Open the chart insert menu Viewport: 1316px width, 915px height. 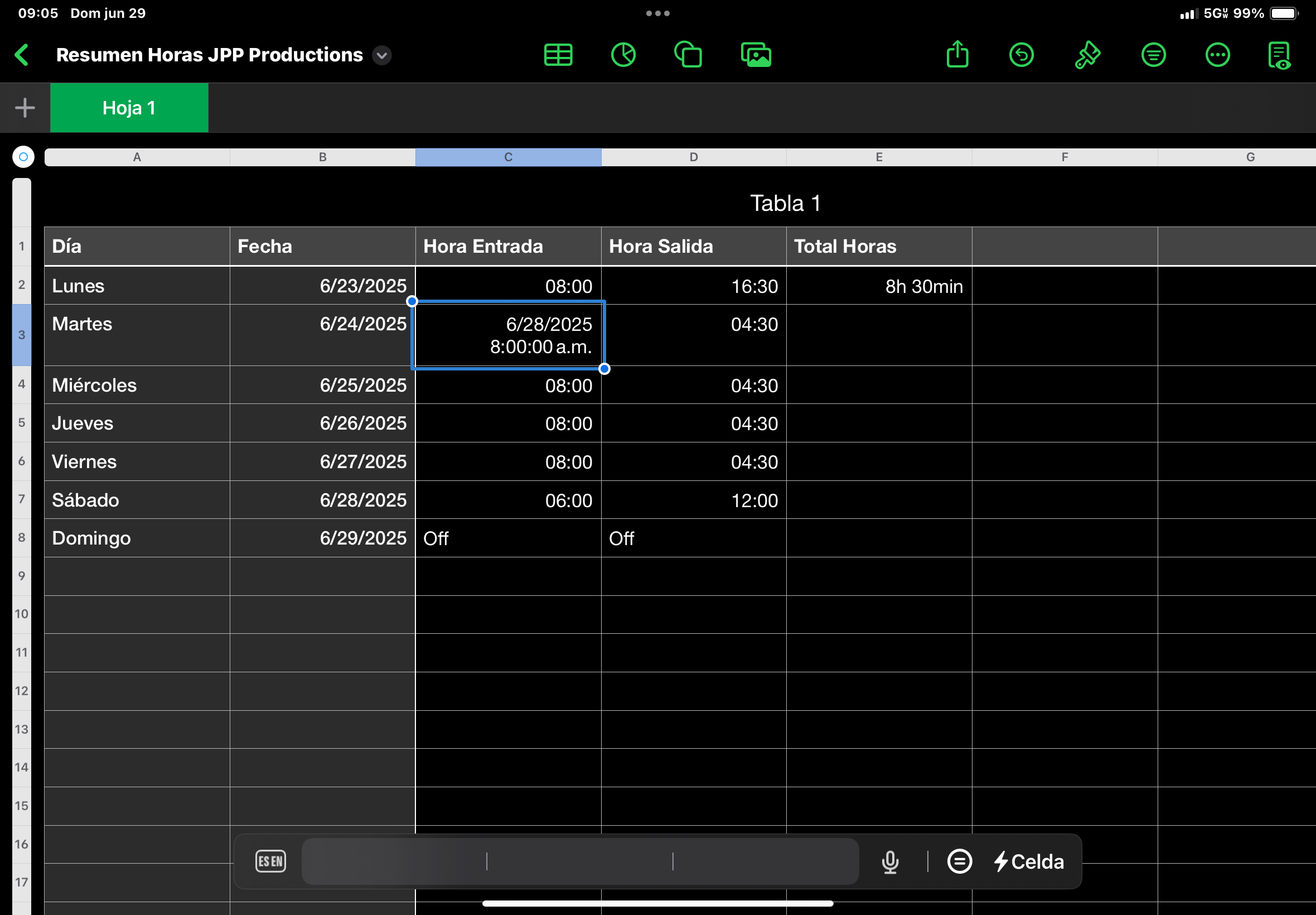(623, 55)
